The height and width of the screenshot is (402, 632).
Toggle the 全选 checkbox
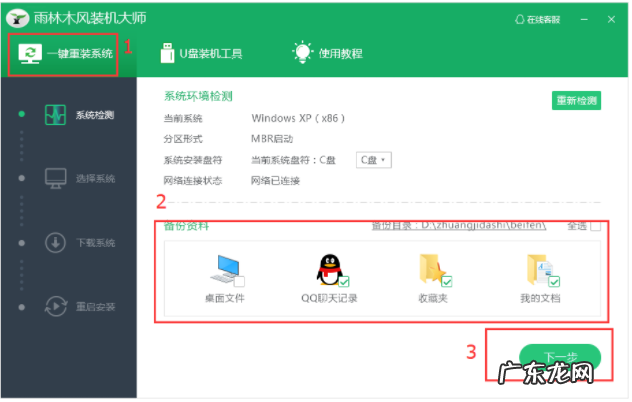[x=595, y=226]
